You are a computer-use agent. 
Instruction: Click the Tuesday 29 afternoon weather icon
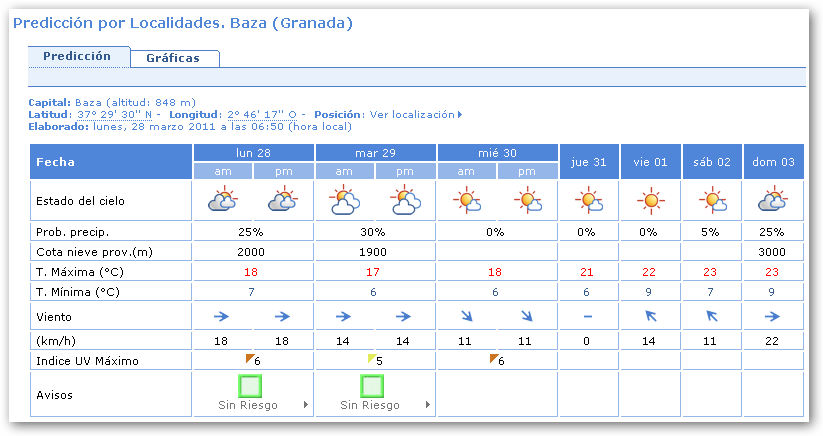(405, 201)
